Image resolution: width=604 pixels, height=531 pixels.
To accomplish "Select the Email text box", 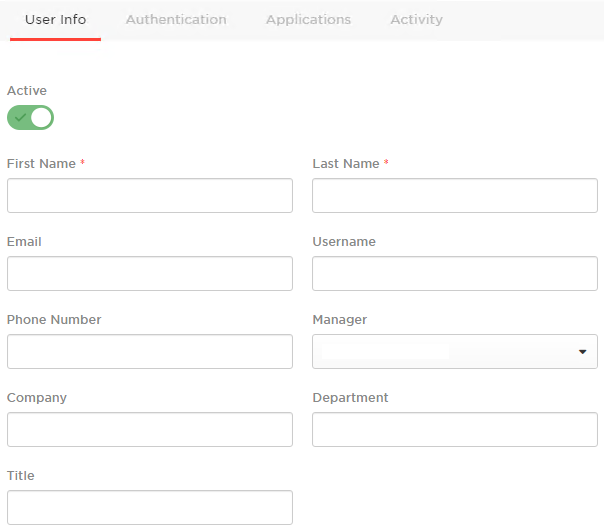I will coord(150,274).
